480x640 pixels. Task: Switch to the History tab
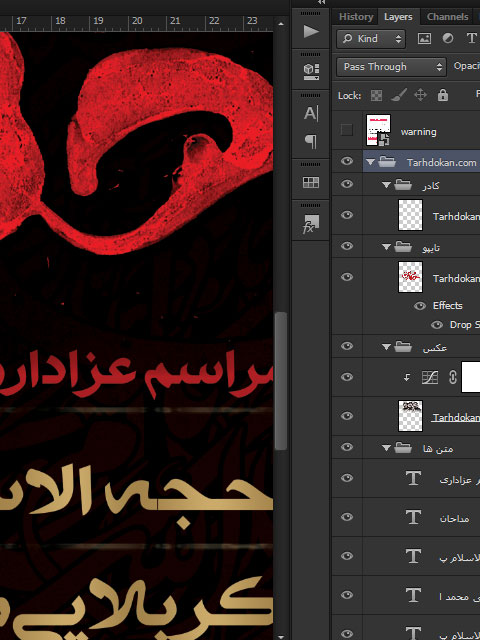[356, 17]
